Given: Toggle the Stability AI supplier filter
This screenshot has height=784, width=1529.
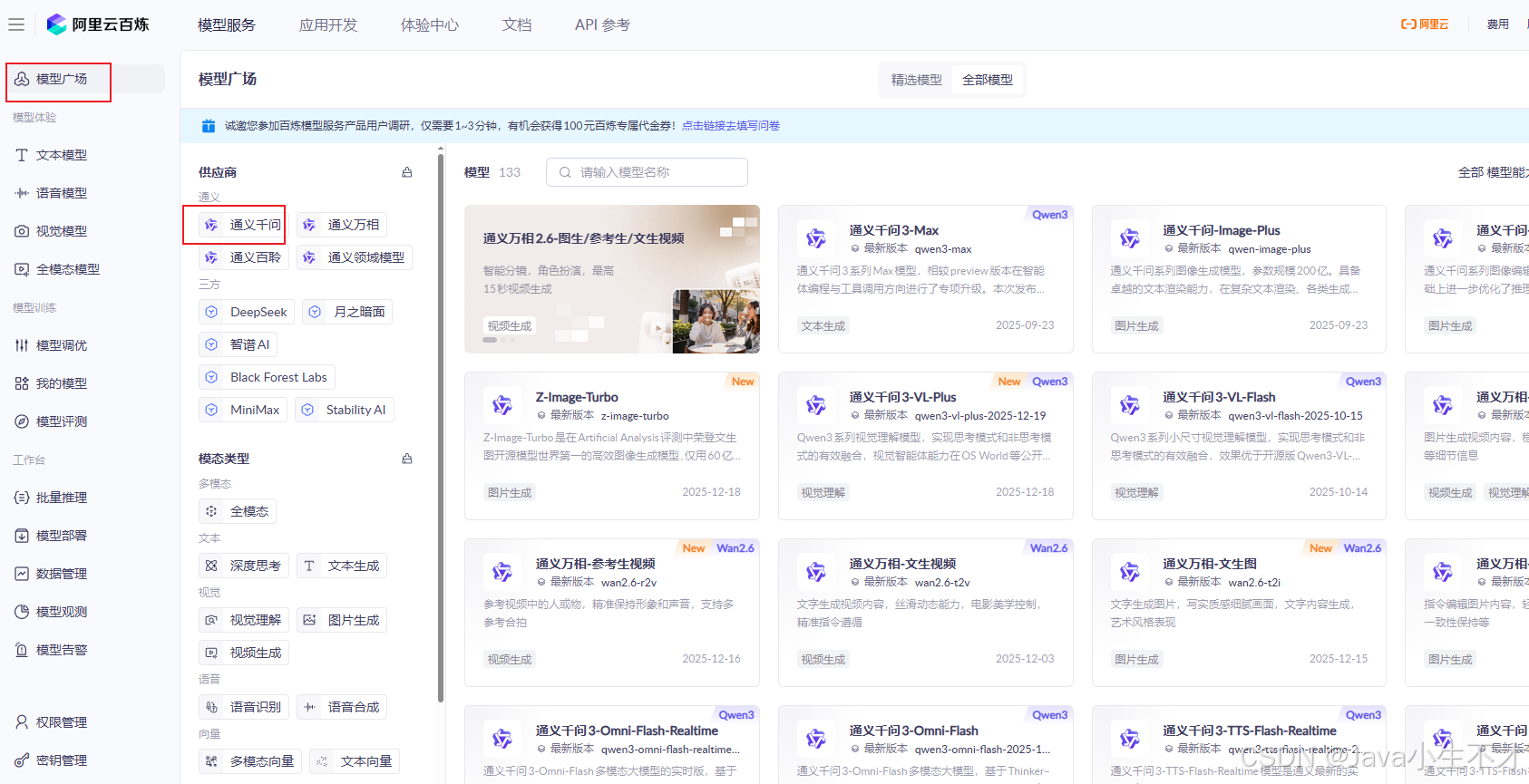Looking at the screenshot, I should coord(345,410).
